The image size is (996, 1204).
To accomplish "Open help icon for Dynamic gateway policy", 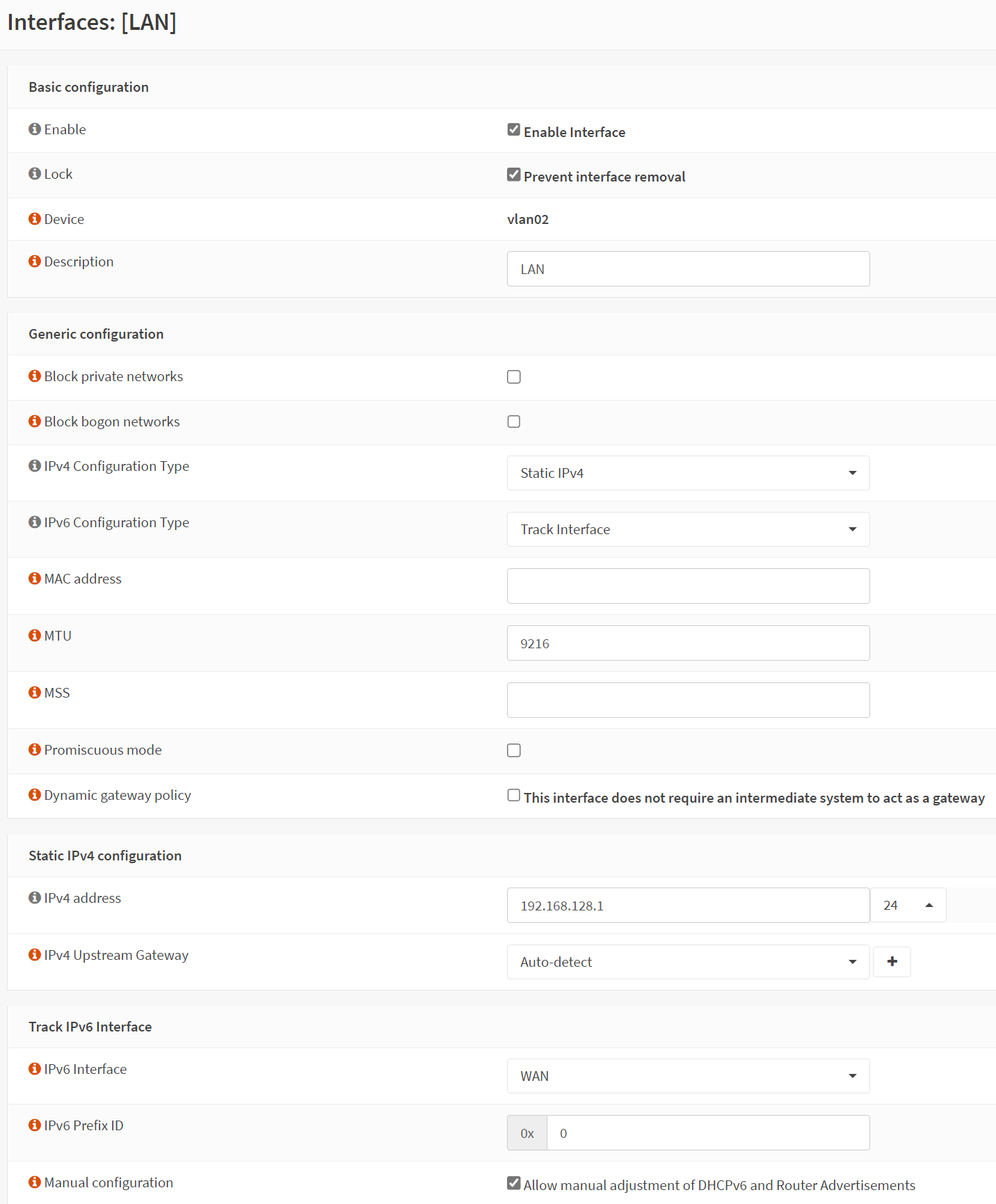I will coord(35,795).
